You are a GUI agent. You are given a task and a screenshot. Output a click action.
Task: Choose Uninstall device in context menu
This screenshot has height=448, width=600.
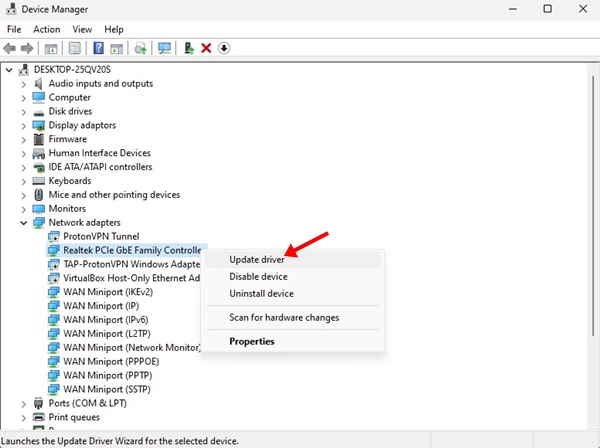293,294
